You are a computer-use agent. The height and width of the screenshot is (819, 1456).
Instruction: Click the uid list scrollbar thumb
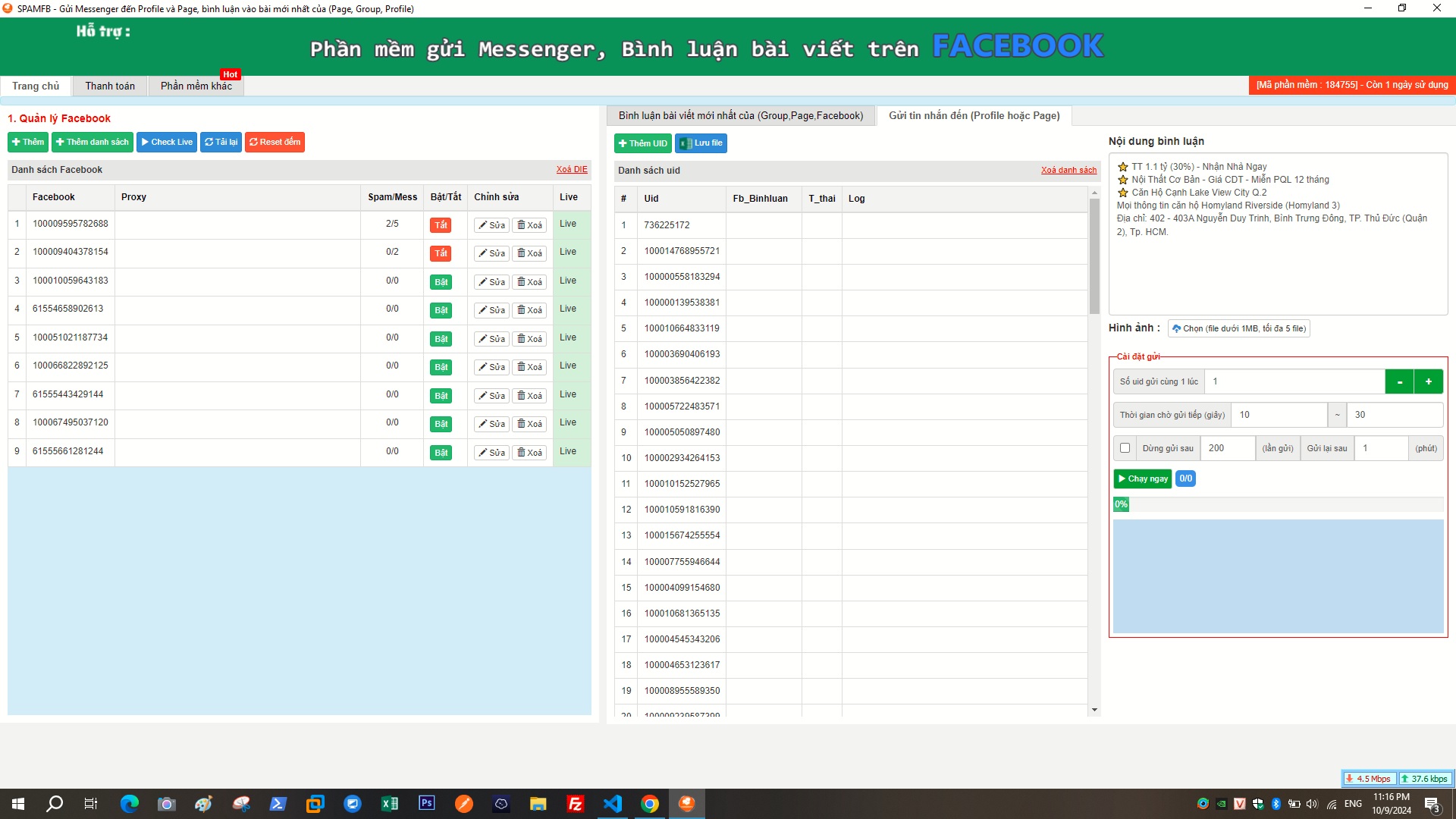1094,256
